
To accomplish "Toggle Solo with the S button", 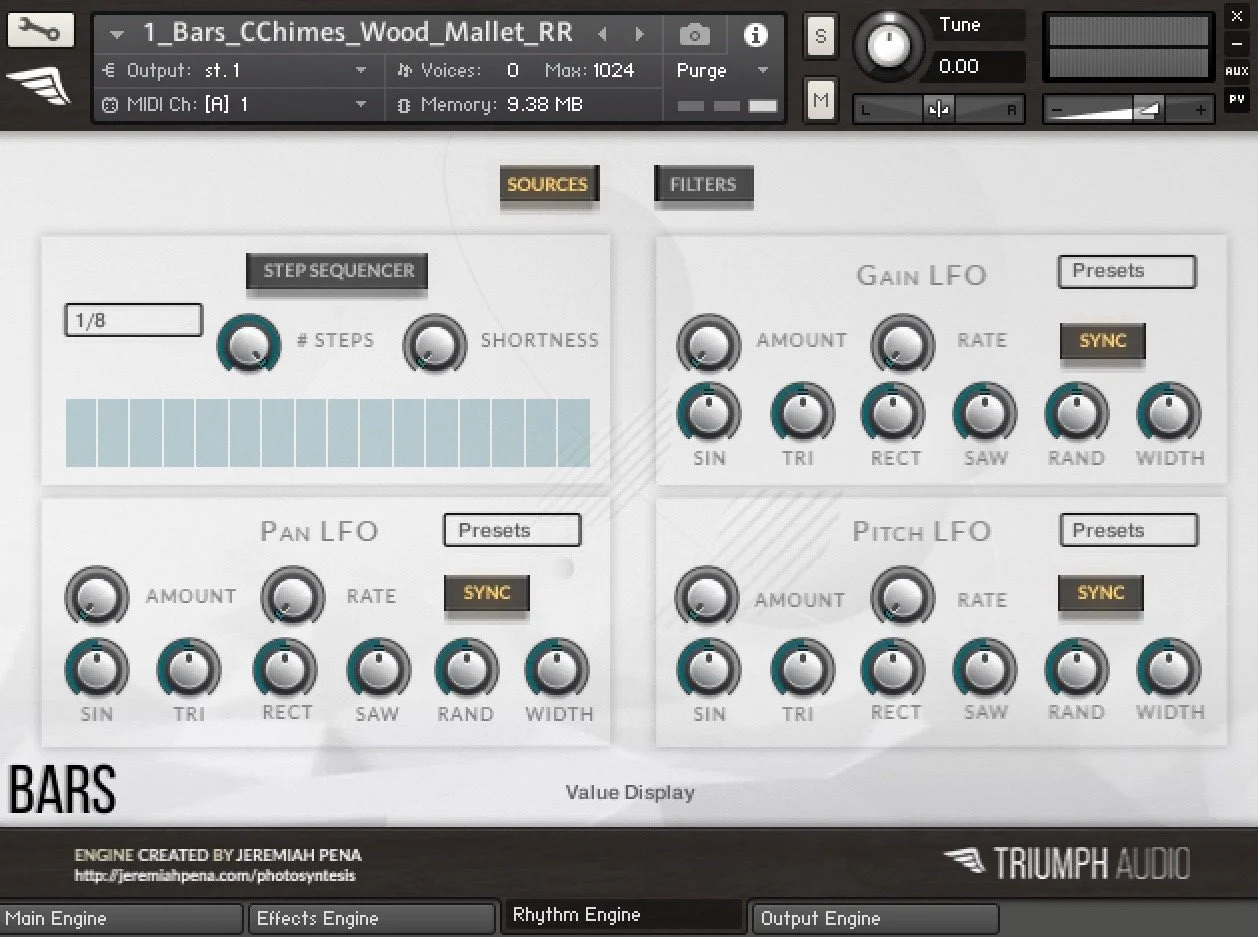I will (x=821, y=37).
